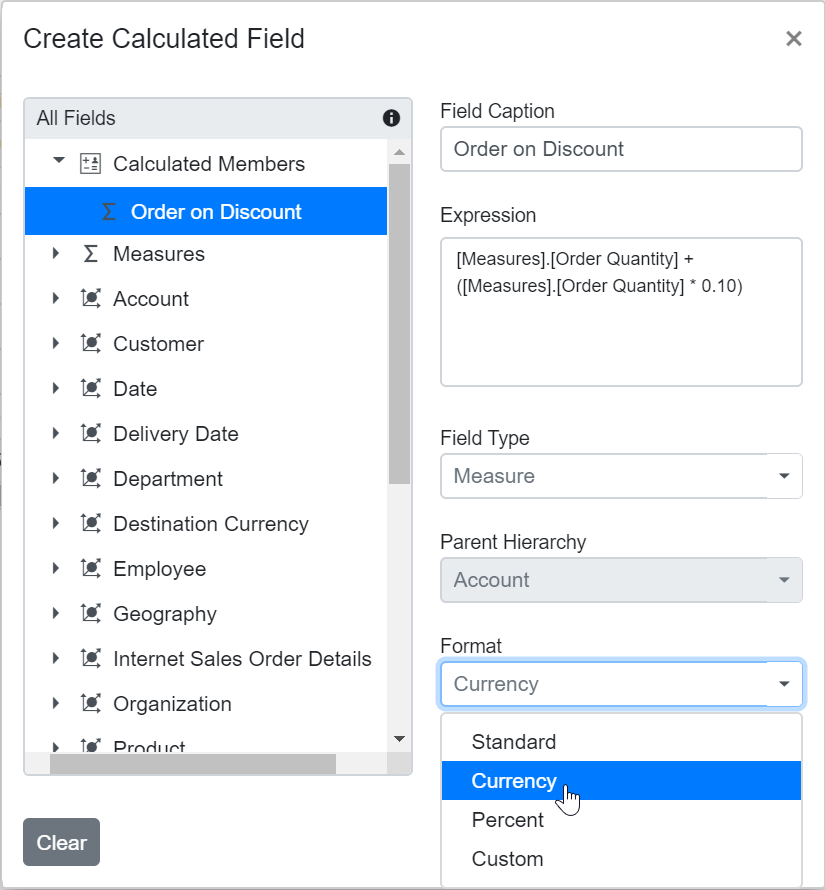Select Percent from the format list

507,820
